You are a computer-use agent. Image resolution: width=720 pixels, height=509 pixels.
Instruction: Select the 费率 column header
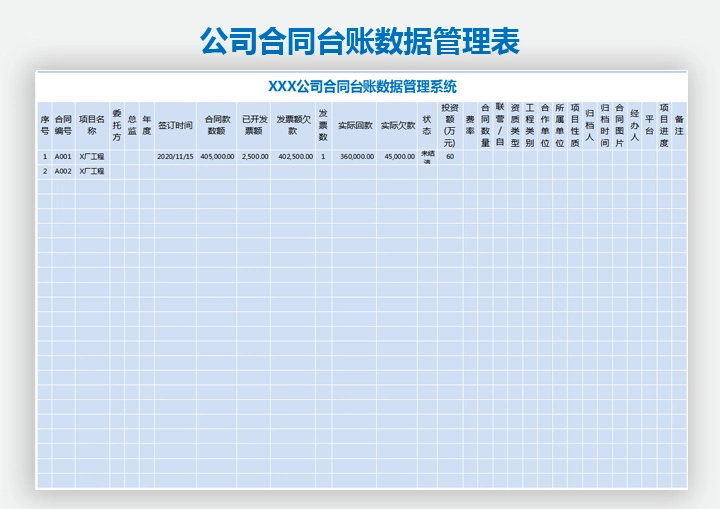(x=470, y=125)
